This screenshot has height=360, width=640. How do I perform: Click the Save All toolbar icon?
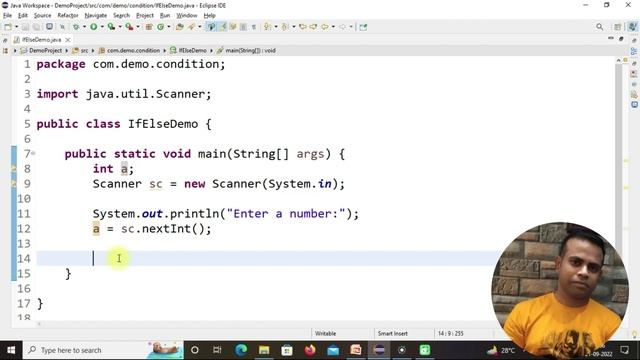coord(36,27)
